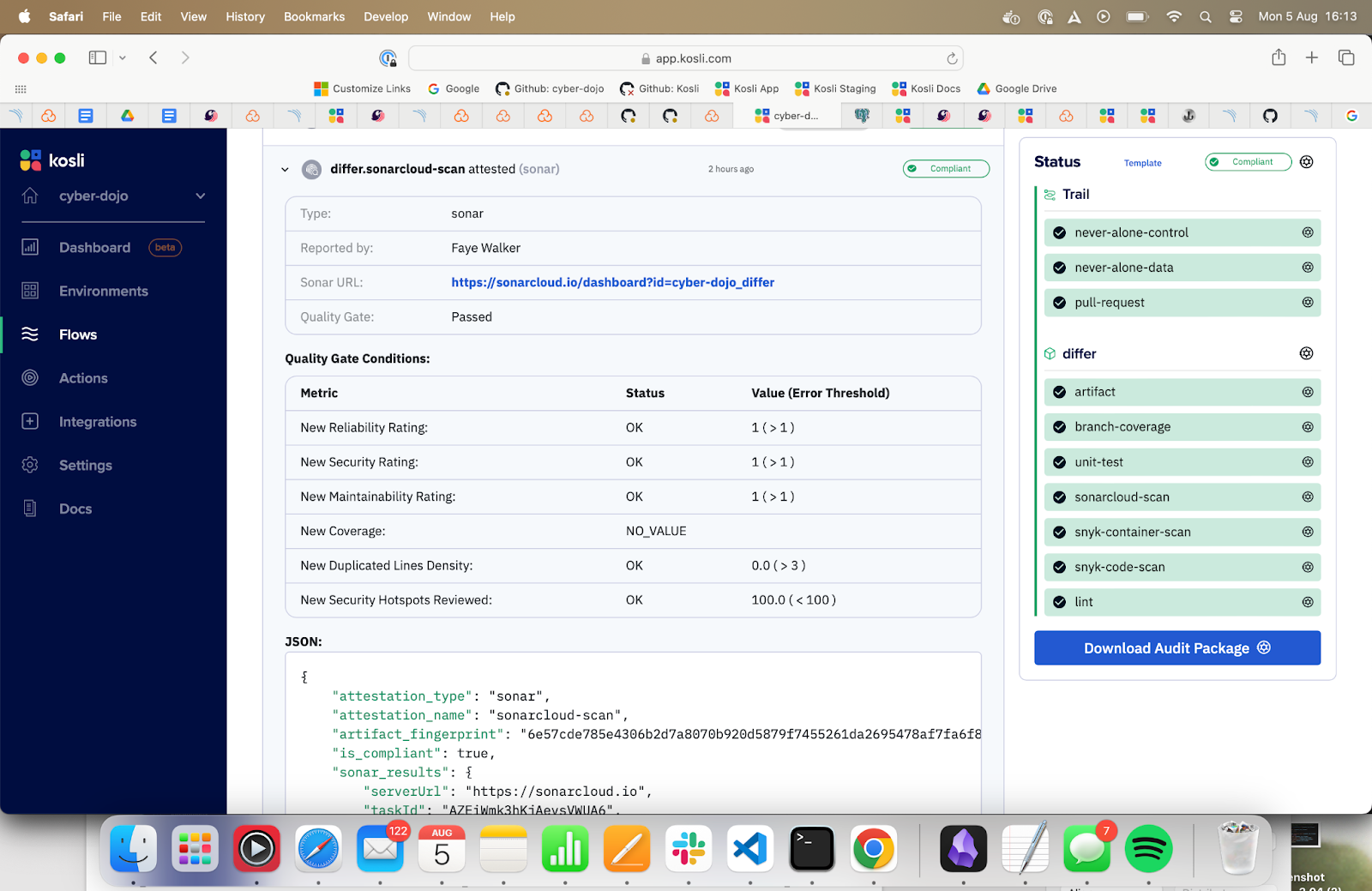Click the gear icon next to snyk-code-scan

coord(1308,567)
